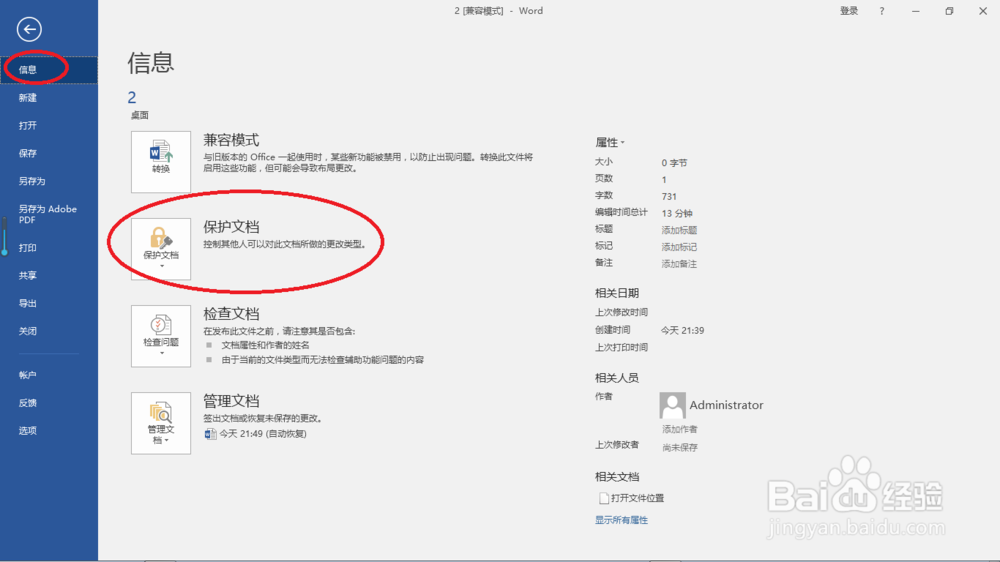Select the 打开 Open tab
The width and height of the screenshot is (1000, 562).
(x=49, y=126)
